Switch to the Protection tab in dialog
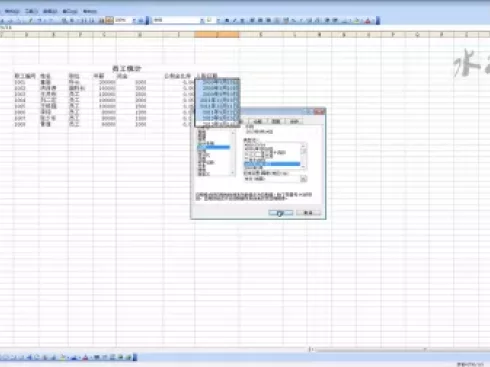Screen dimensions: 490x367 294,121
